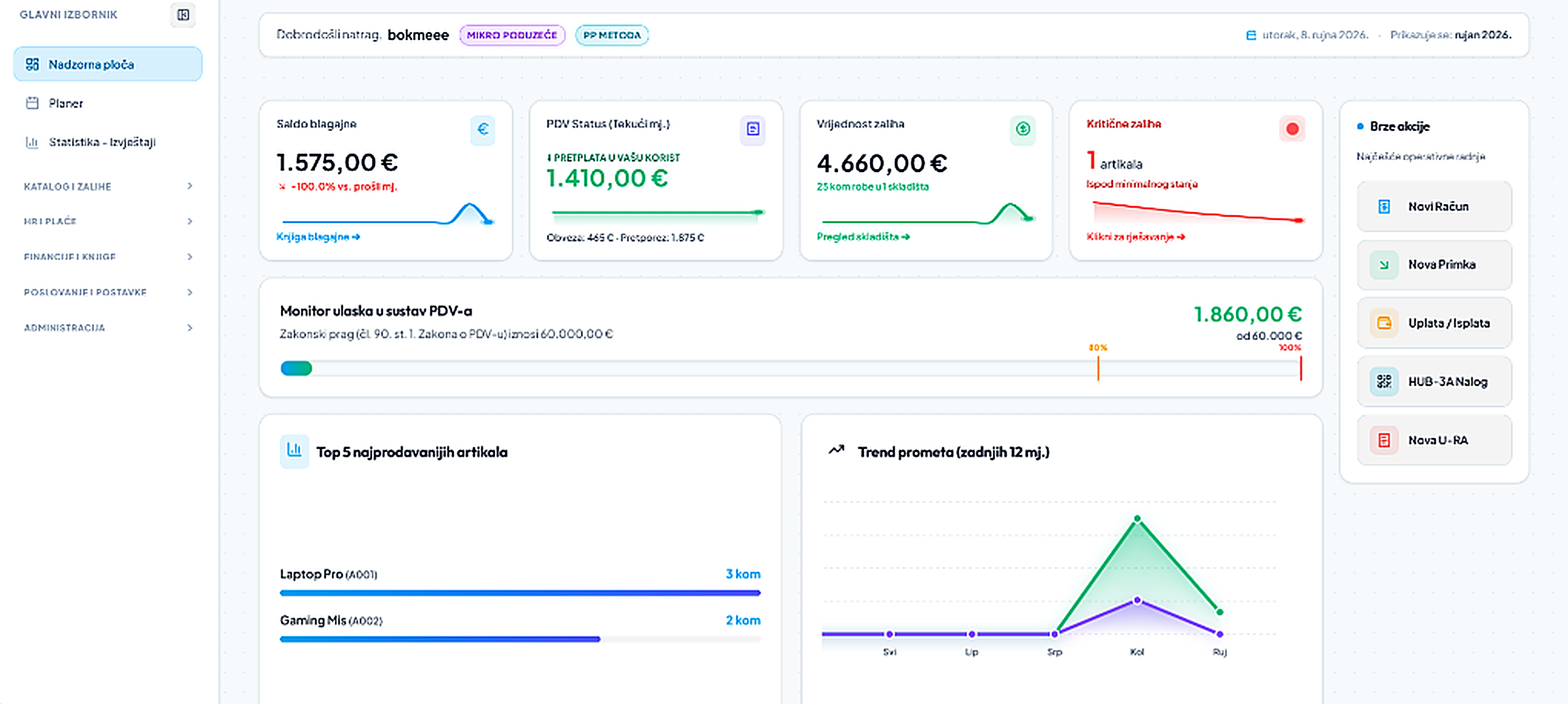Viewport: 1568px width, 704px height.
Task: Expand the Financije i knjige section
Action: coord(108,257)
